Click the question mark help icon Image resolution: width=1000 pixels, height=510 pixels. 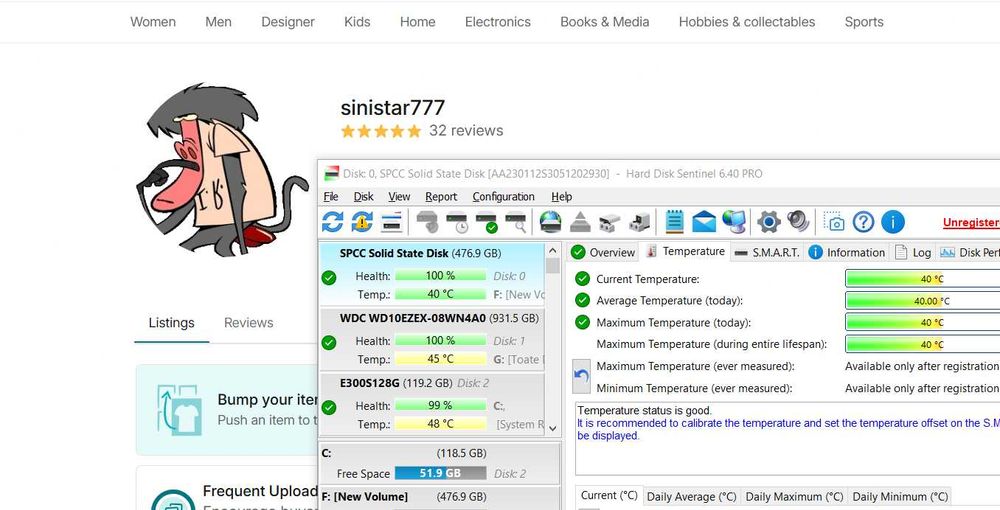(x=864, y=222)
